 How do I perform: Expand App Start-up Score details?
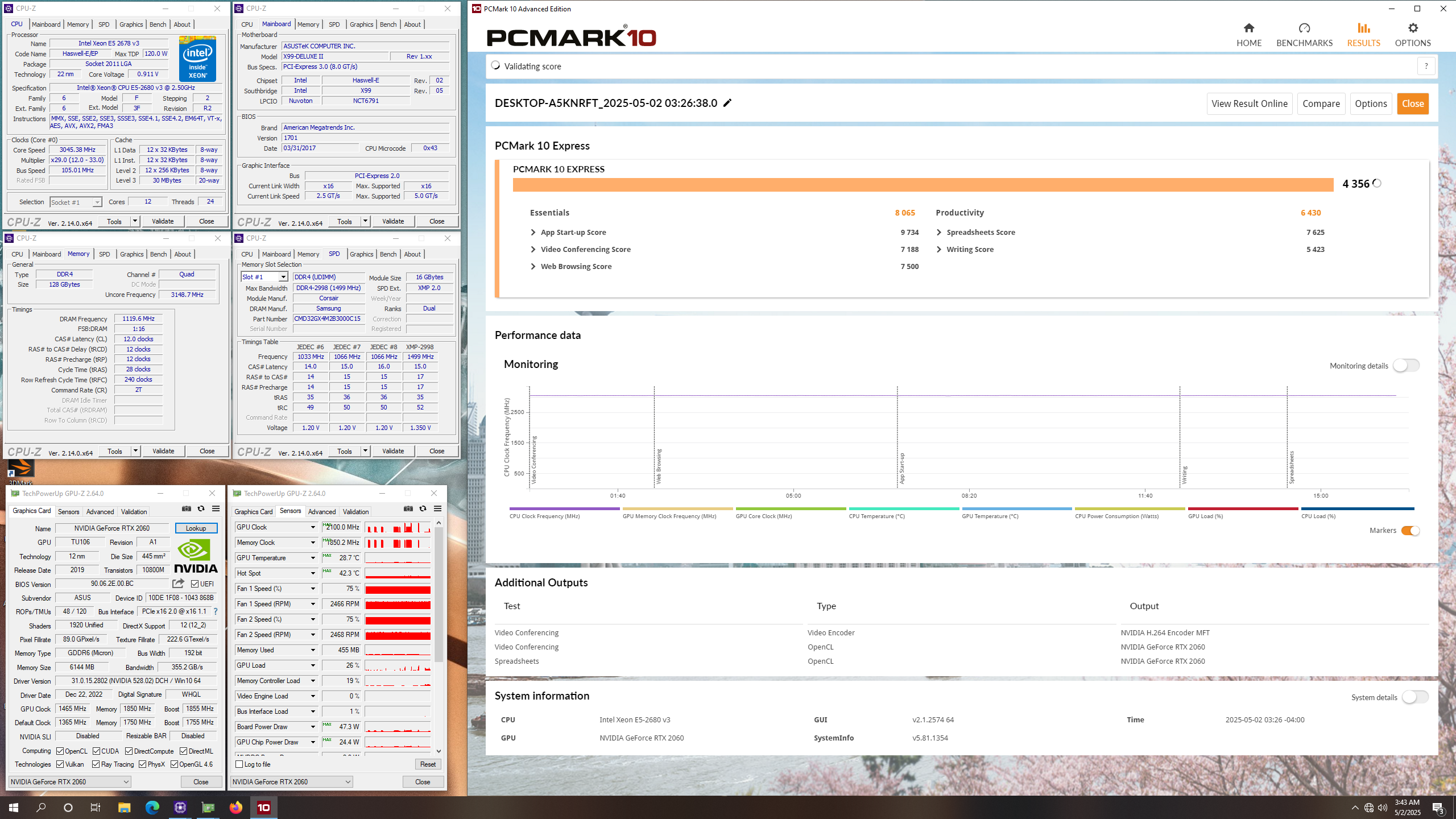533,232
